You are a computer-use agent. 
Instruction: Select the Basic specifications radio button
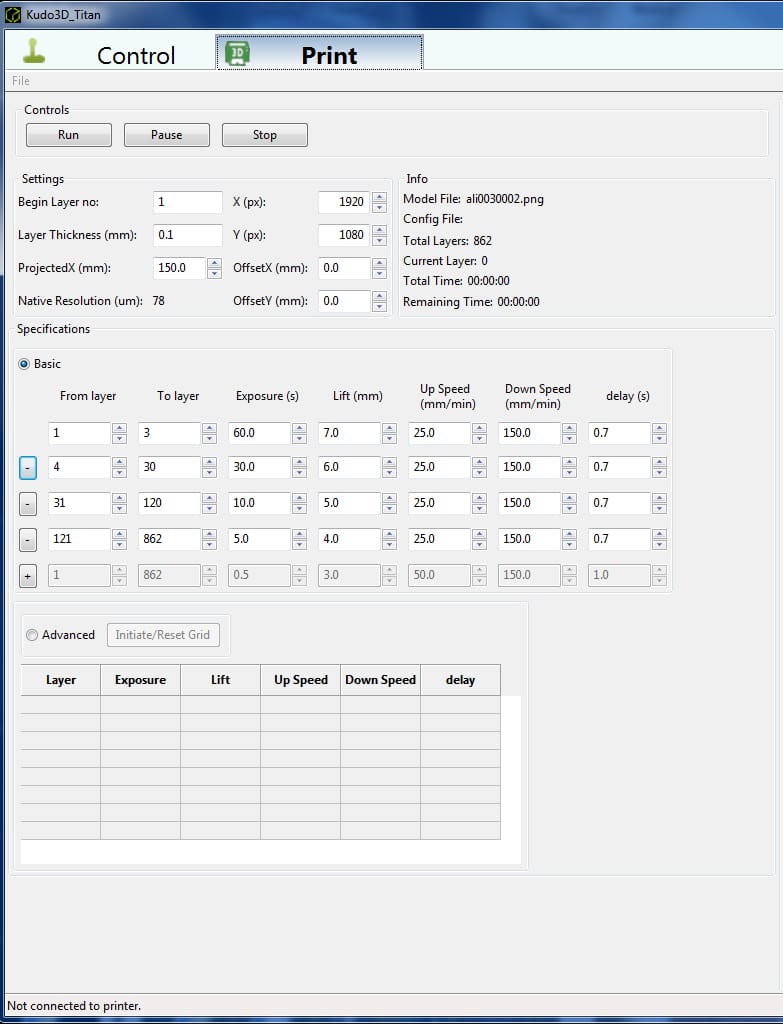25,364
